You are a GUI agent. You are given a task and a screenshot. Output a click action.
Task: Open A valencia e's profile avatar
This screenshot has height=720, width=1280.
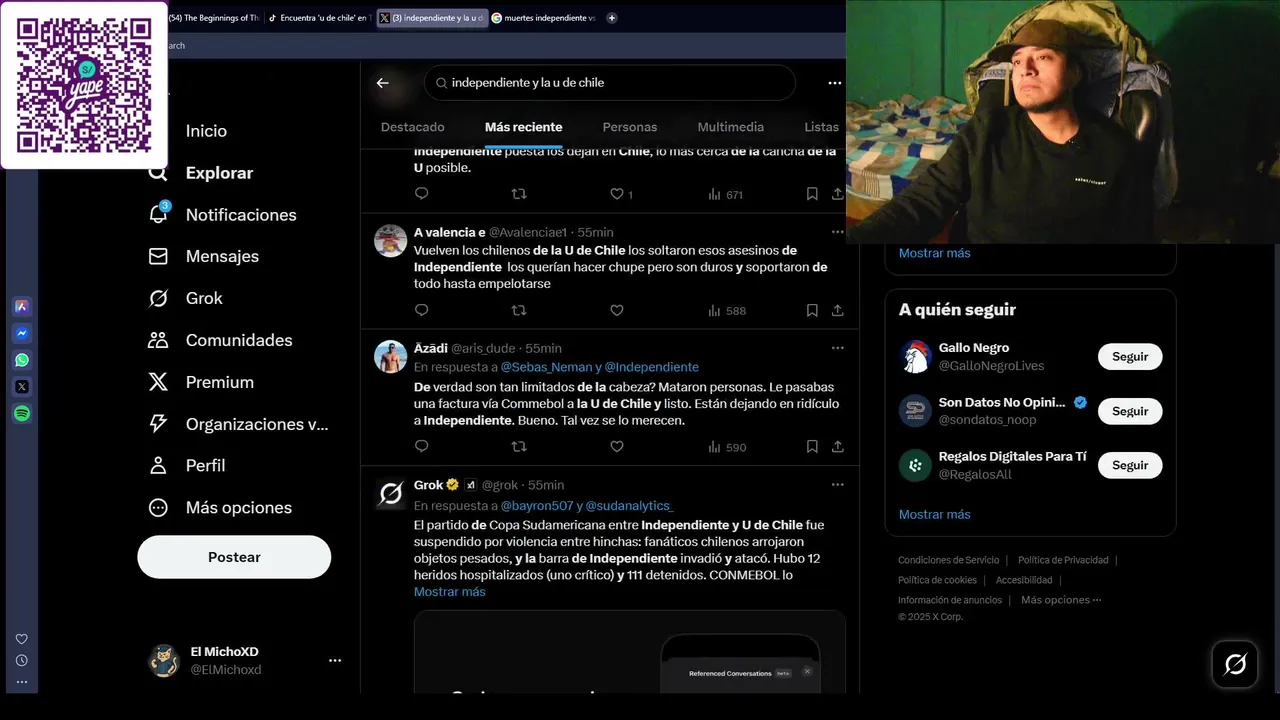click(390, 241)
